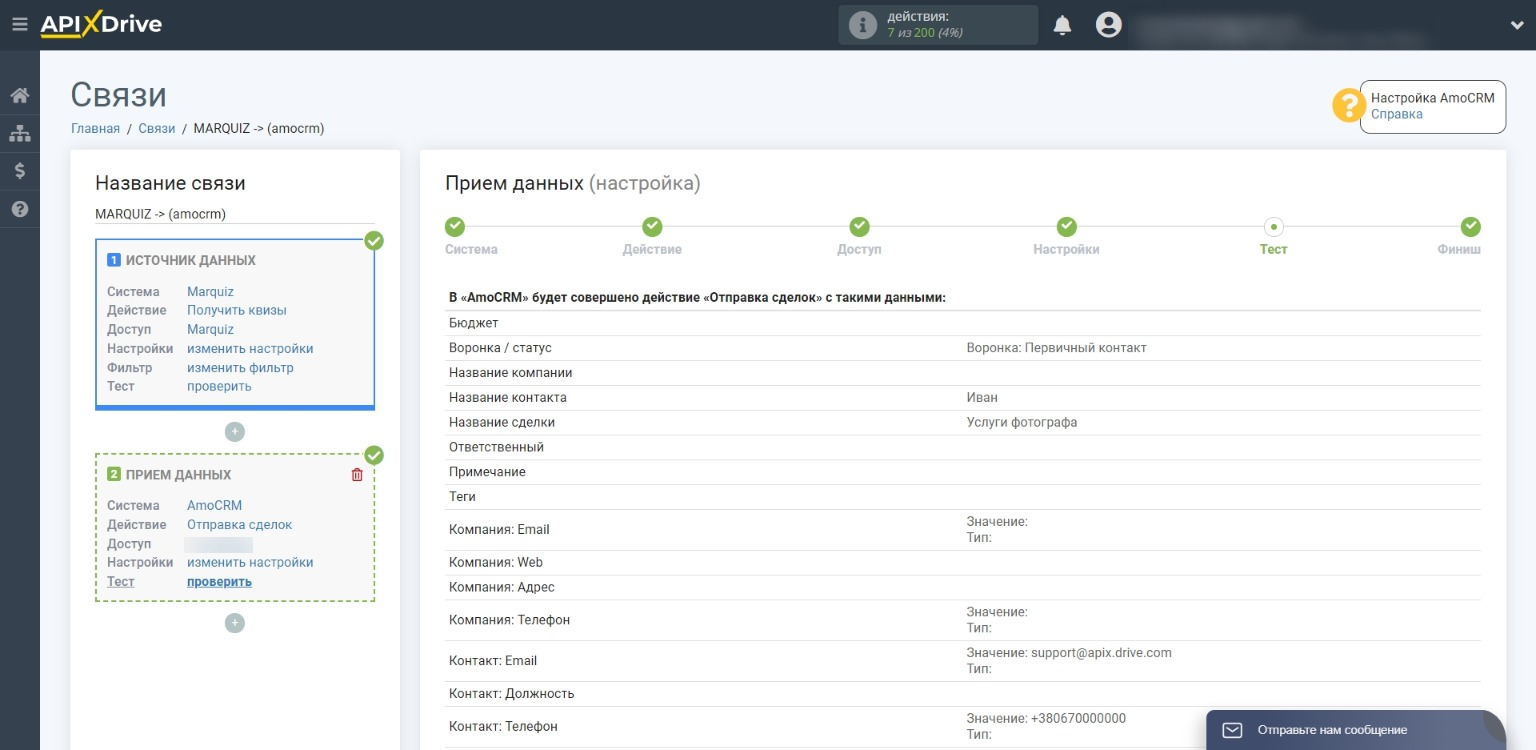The image size is (1536, 750).
Task: Click the Примечание row label
Action: pos(487,472)
